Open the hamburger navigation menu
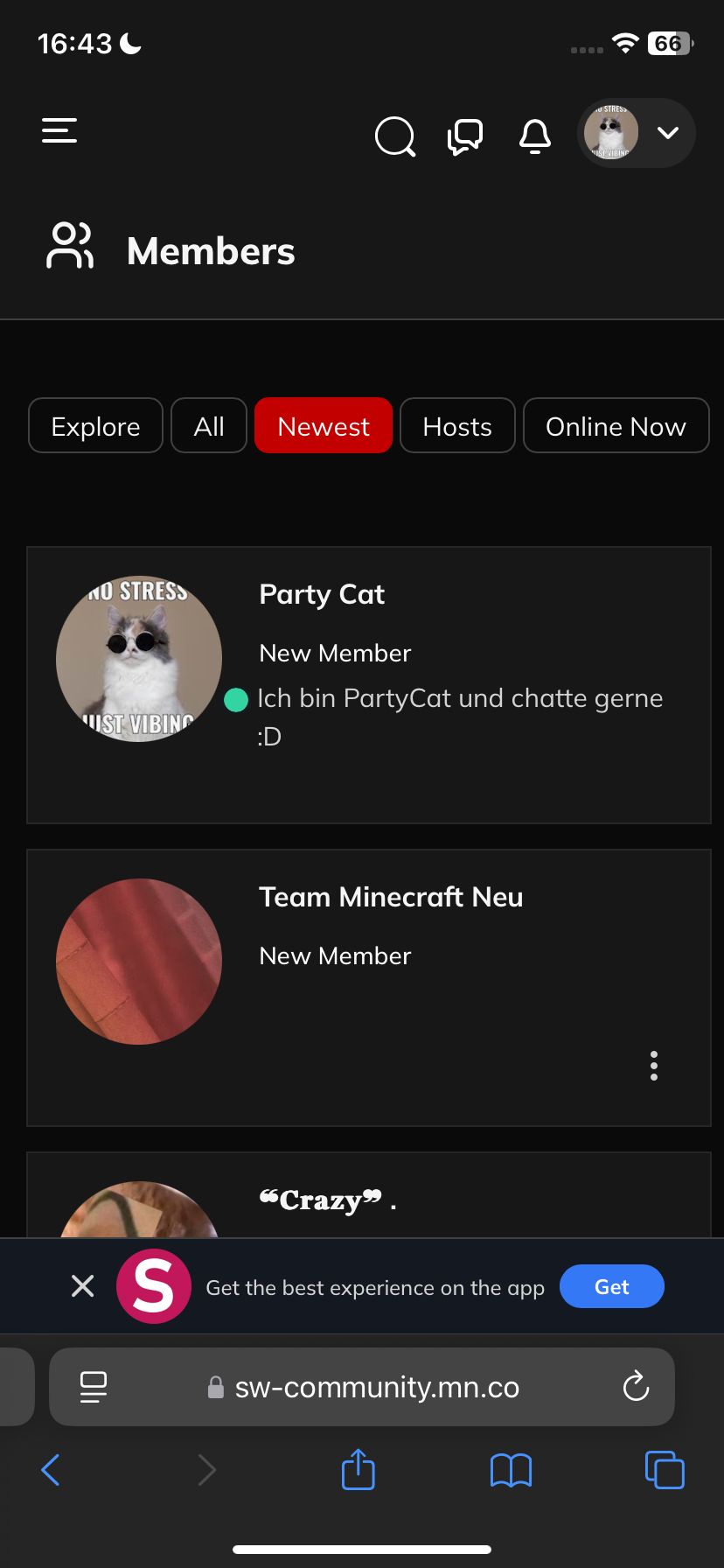The image size is (724, 1568). (x=59, y=131)
